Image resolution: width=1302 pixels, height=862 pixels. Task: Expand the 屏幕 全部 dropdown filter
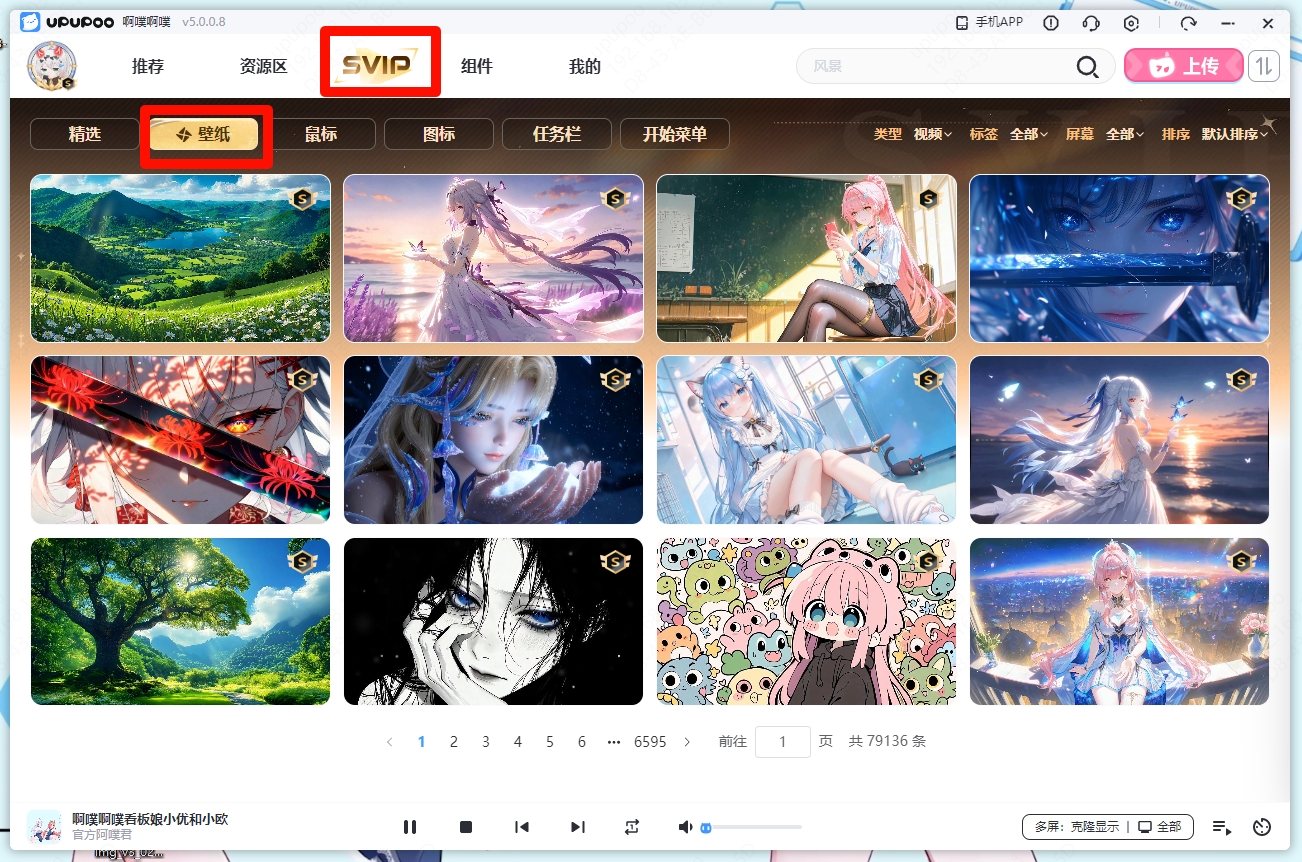point(1125,134)
